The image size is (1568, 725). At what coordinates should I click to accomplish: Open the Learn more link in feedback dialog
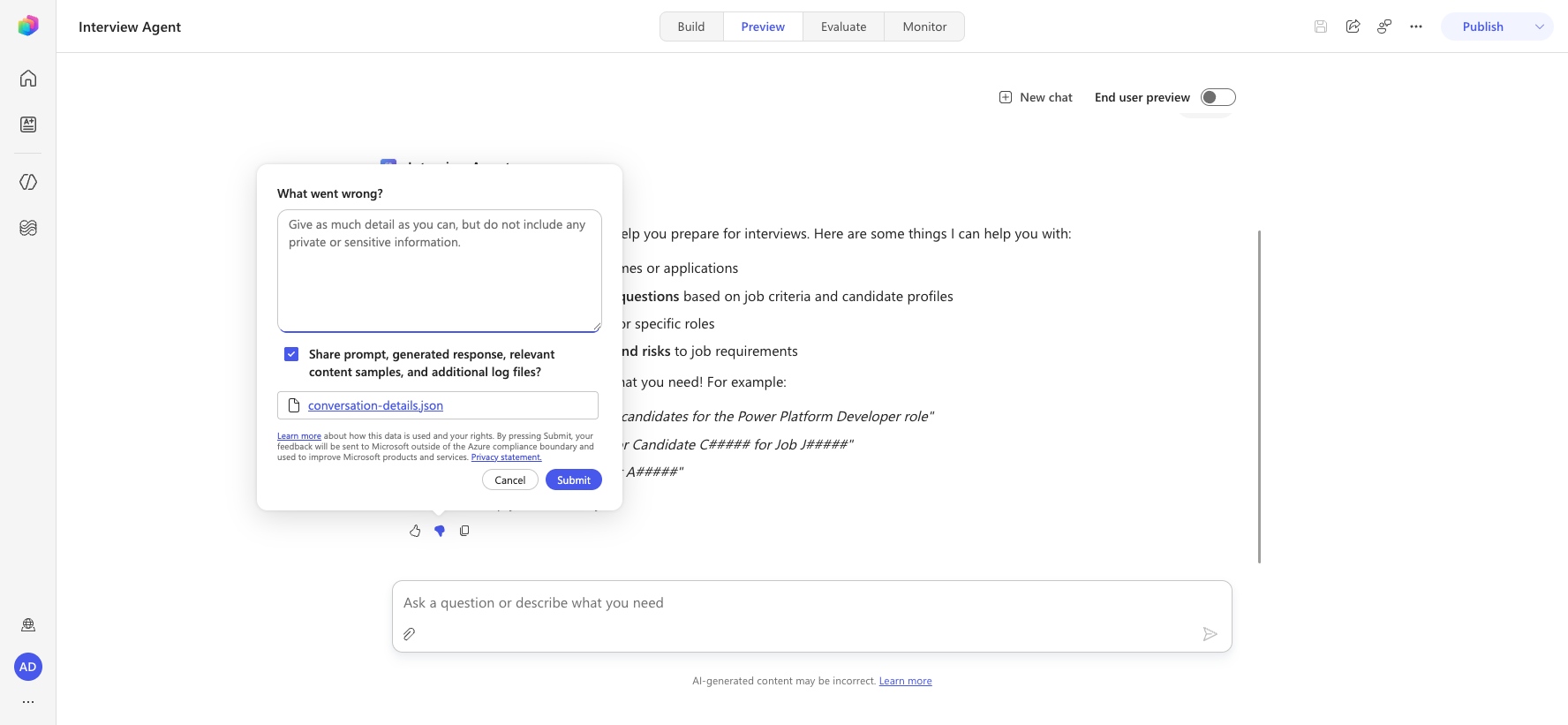[x=299, y=436]
